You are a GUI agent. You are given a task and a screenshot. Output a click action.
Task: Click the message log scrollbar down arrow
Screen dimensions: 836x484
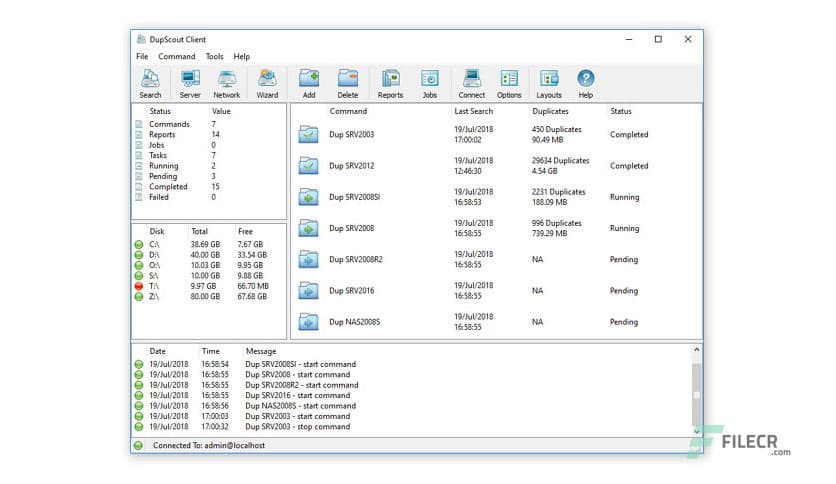(x=696, y=432)
